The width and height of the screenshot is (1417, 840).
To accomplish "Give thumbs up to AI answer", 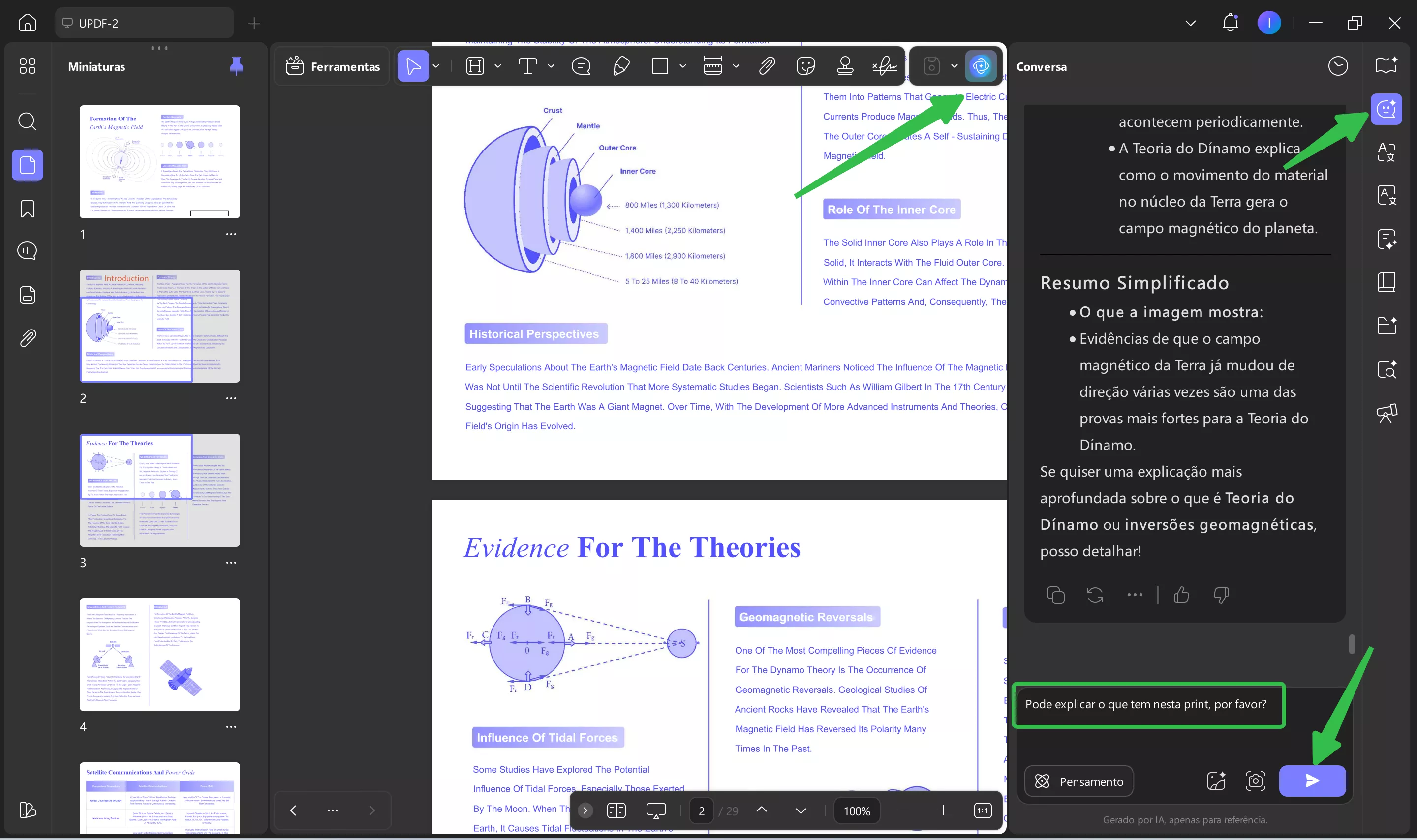I will 1181,595.
